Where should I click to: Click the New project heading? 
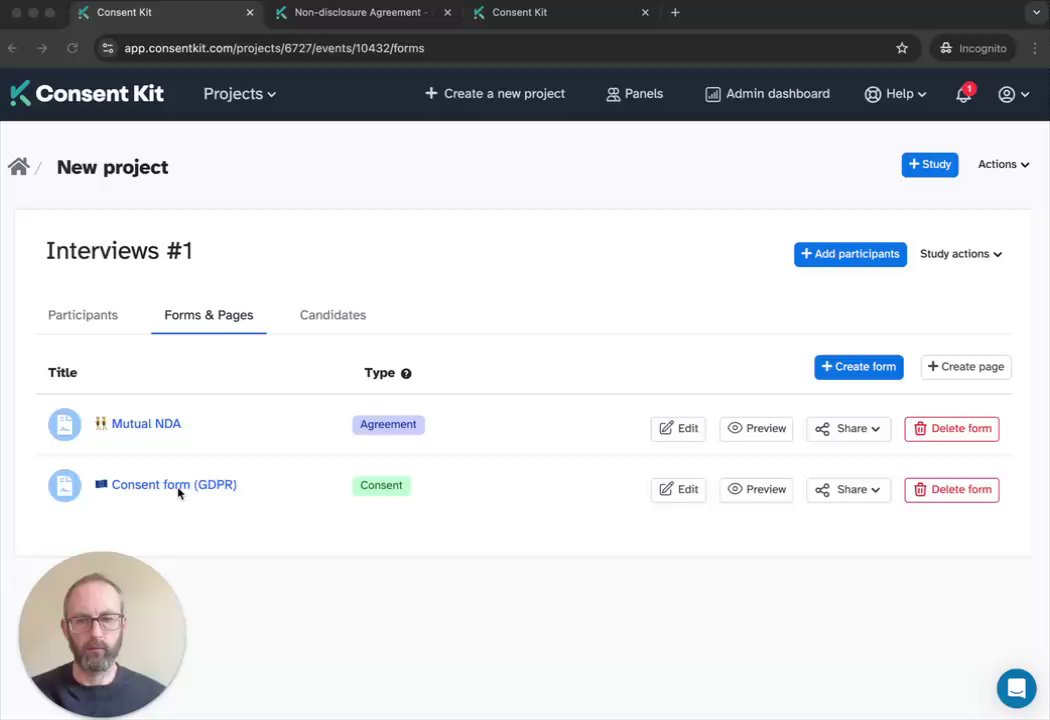pyautogui.click(x=112, y=167)
